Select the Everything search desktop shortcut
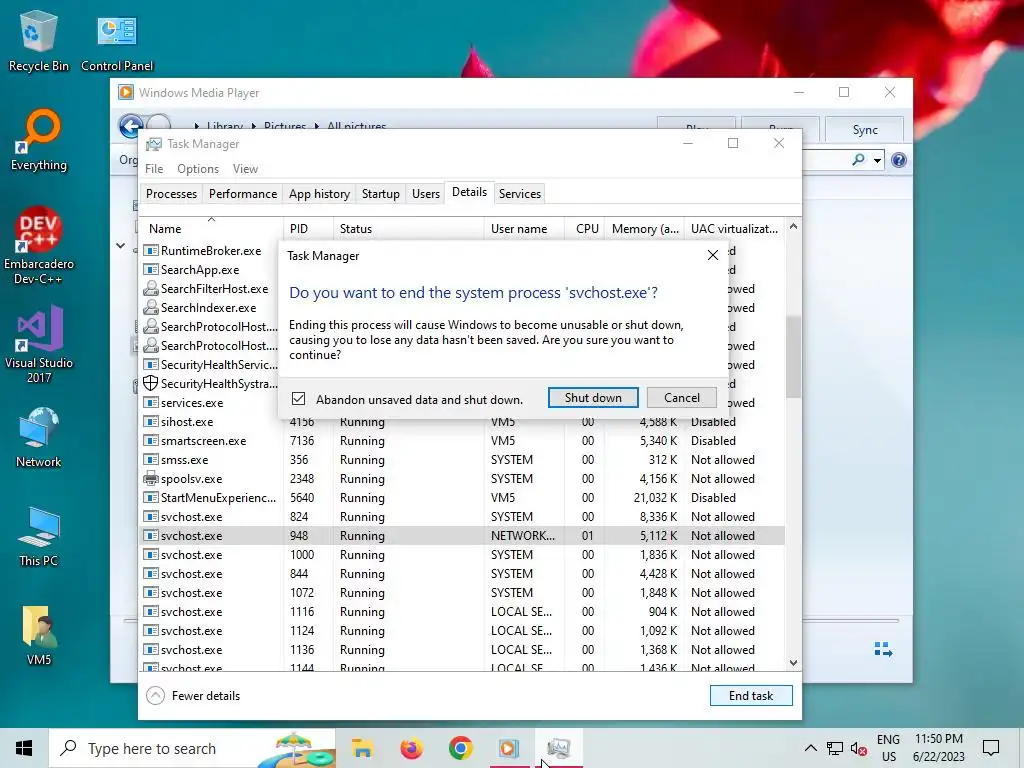This screenshot has height=768, width=1024. click(x=39, y=140)
